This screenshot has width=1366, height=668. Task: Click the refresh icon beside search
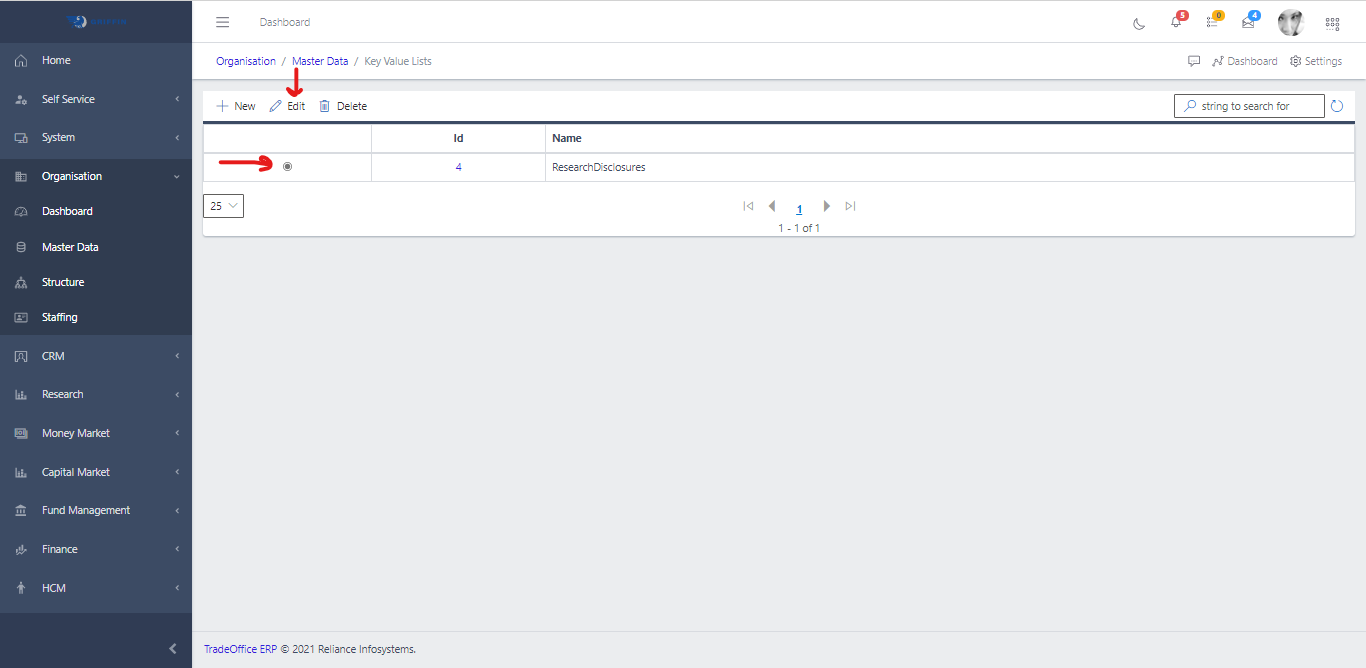tap(1337, 106)
